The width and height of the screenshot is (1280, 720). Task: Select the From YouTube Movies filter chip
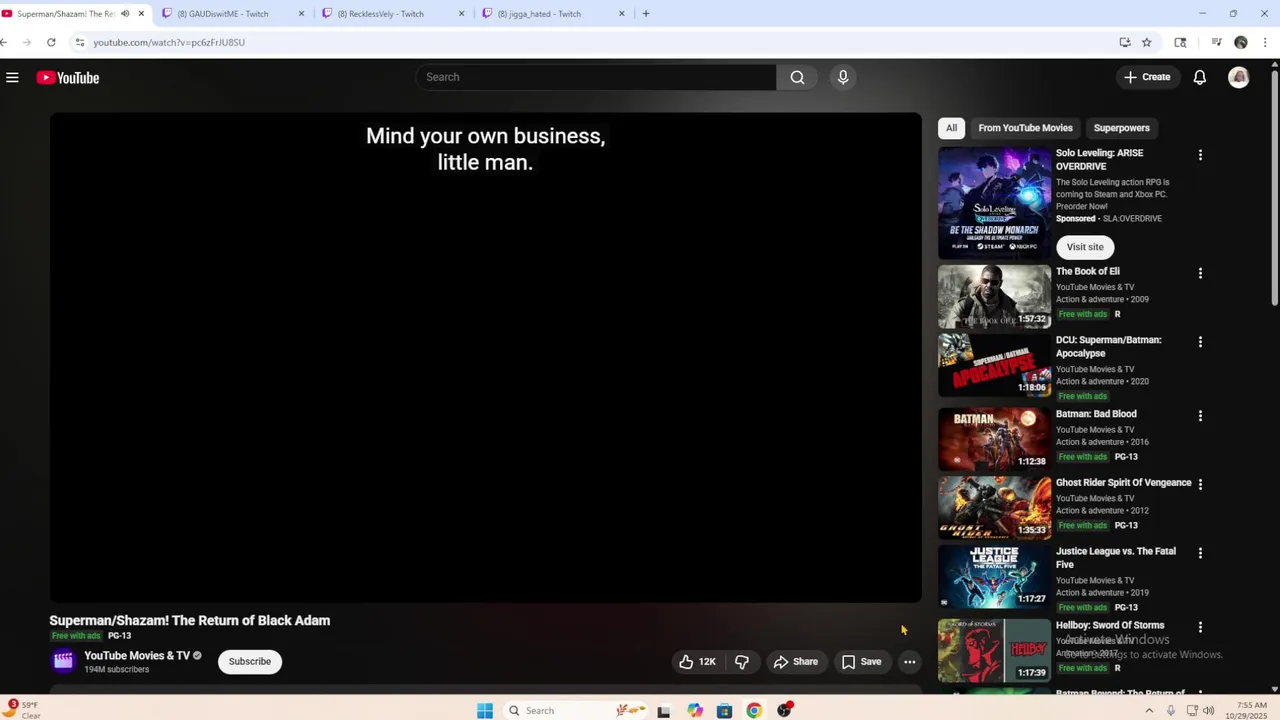[x=1025, y=128]
